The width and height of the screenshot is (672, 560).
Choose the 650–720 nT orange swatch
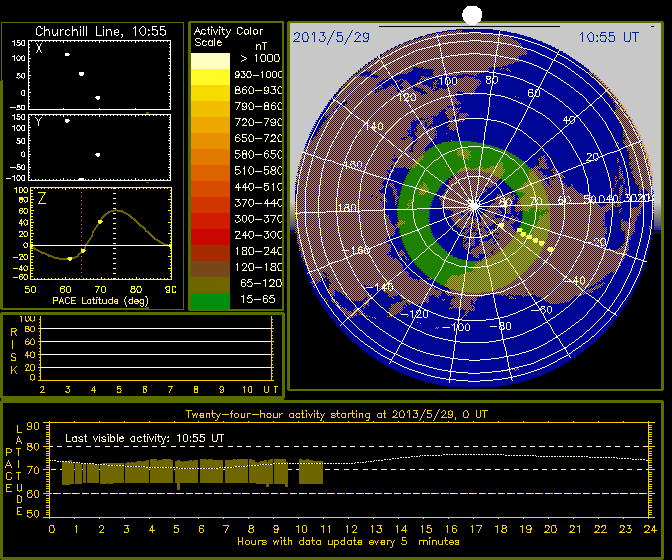210,141
